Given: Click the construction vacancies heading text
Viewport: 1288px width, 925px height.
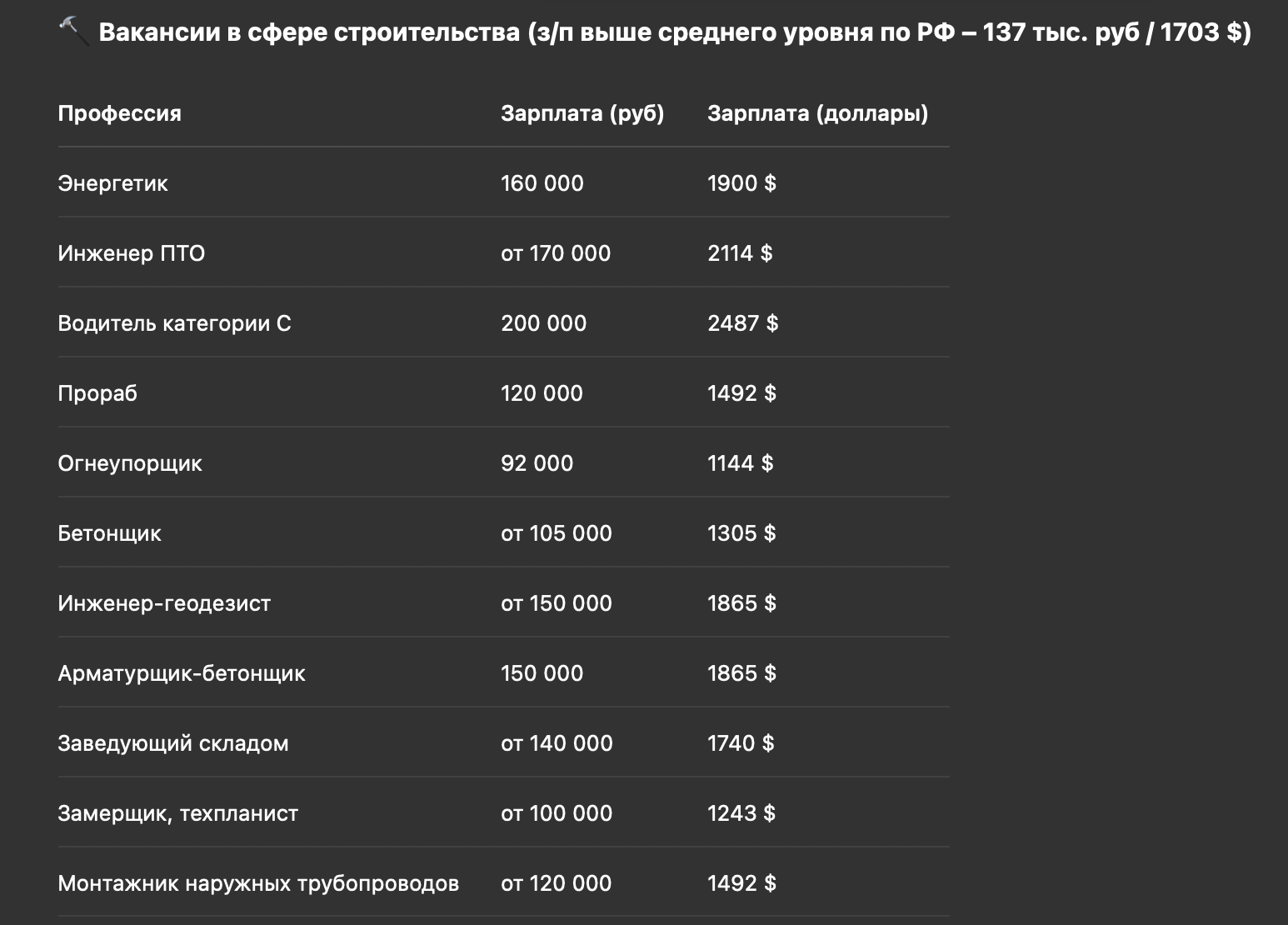Looking at the screenshot, I should 674,32.
